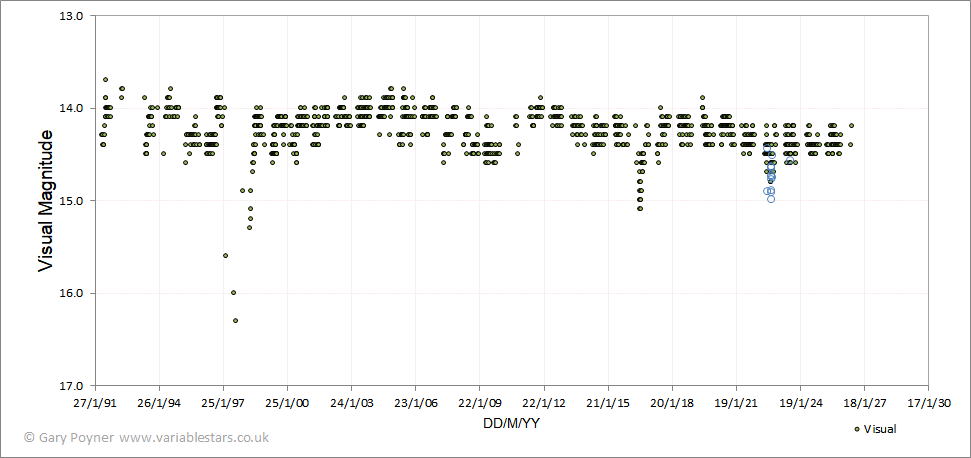Click the 16.0 magnitude axis label

[72, 293]
